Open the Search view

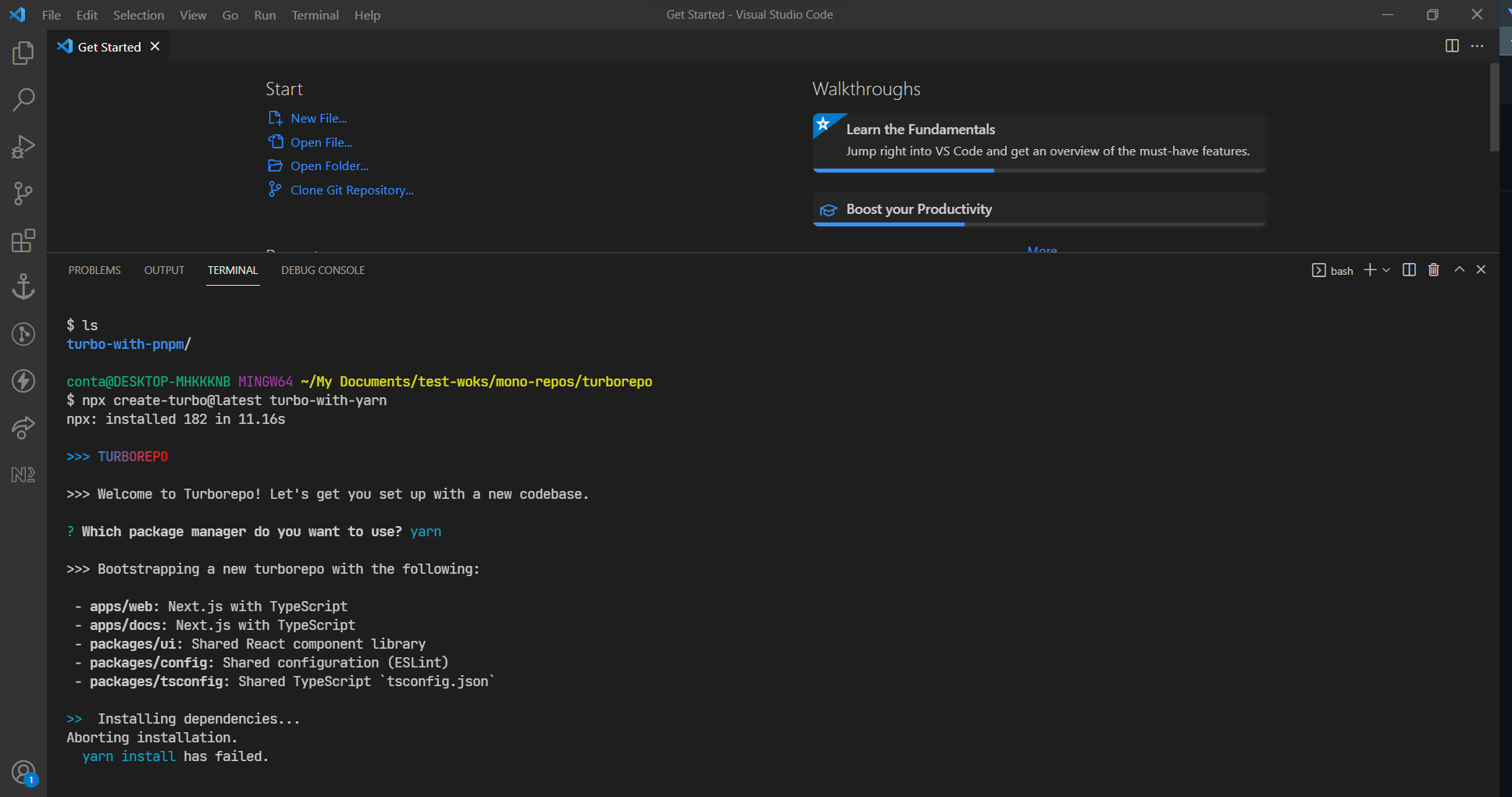click(23, 99)
